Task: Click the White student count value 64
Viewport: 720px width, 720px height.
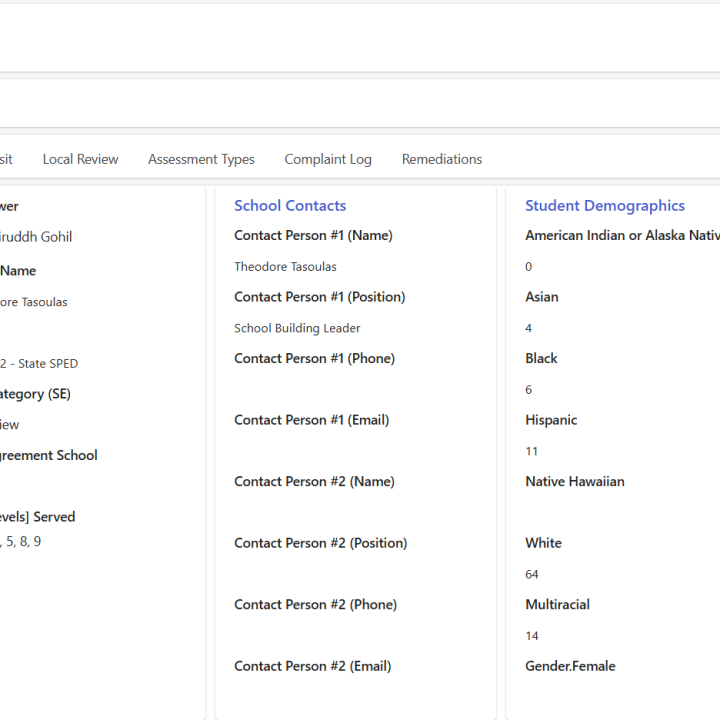Action: (x=532, y=574)
